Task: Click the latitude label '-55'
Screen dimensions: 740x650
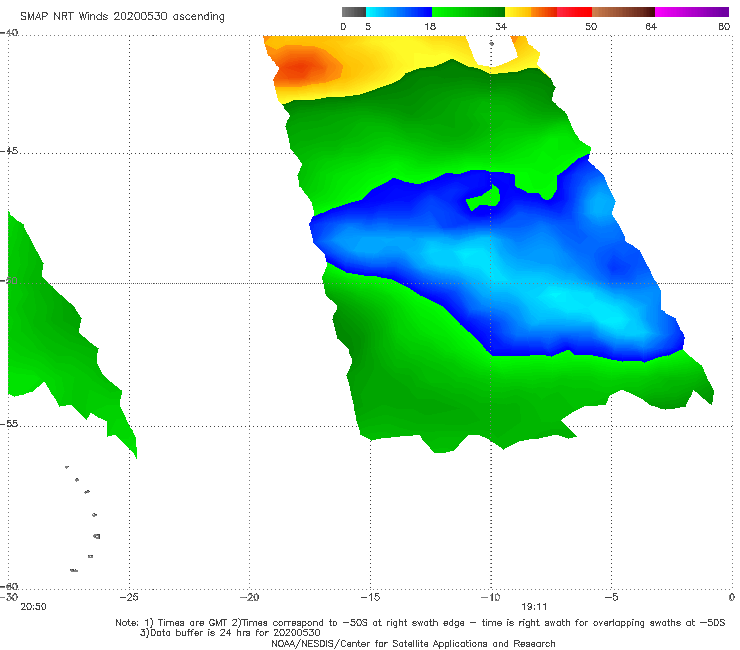Action: click(x=9, y=424)
